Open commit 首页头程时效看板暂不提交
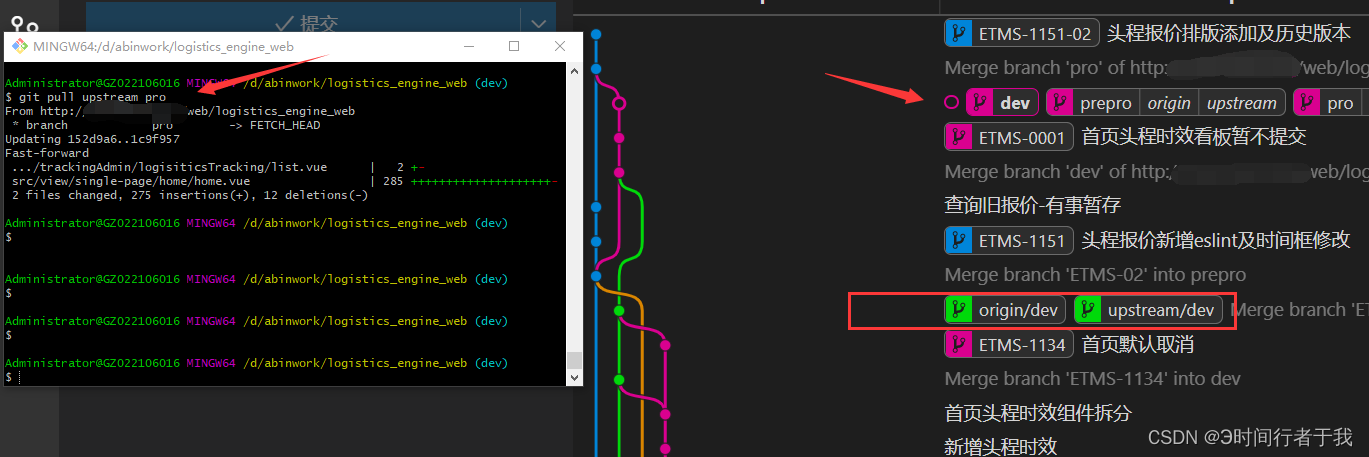 point(1194,137)
